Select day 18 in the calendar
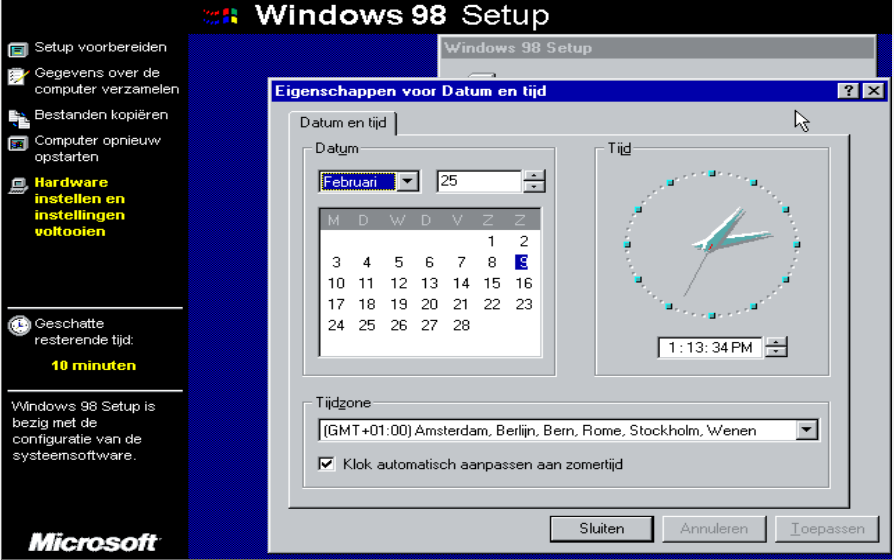This screenshot has height=560, width=894. [x=367, y=305]
